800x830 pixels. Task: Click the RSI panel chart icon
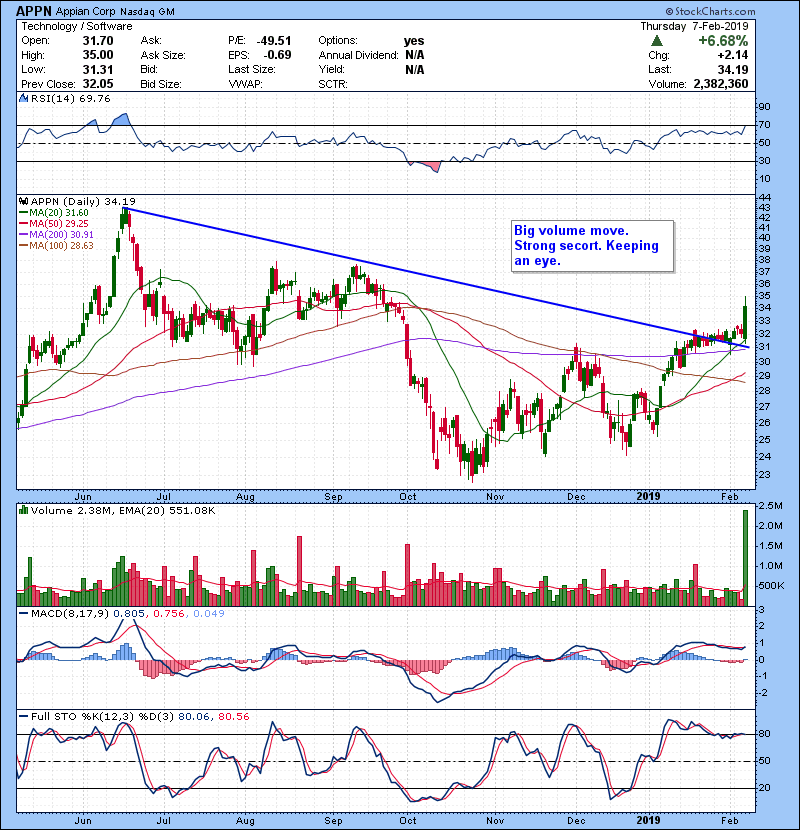pos(23,98)
